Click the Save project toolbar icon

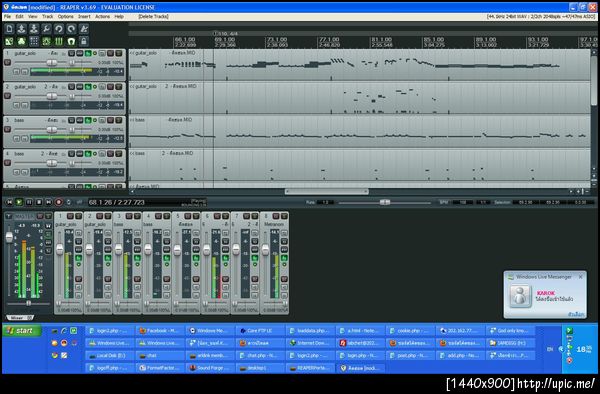pyautogui.click(x=34, y=29)
